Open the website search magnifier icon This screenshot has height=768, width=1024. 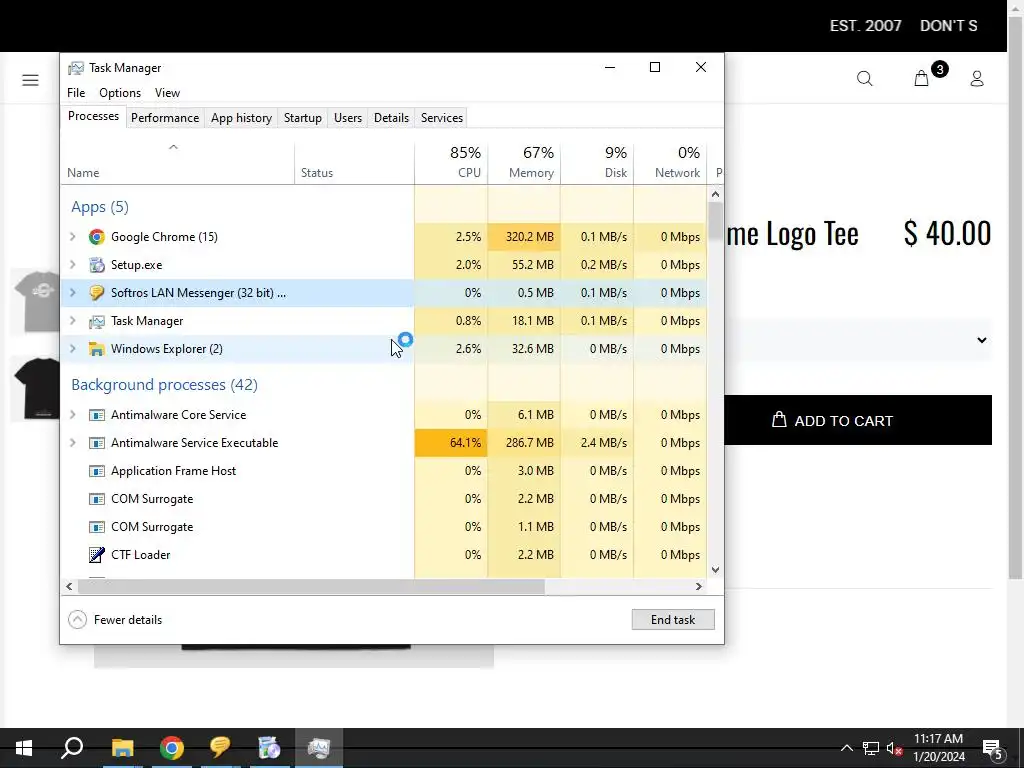coord(865,79)
